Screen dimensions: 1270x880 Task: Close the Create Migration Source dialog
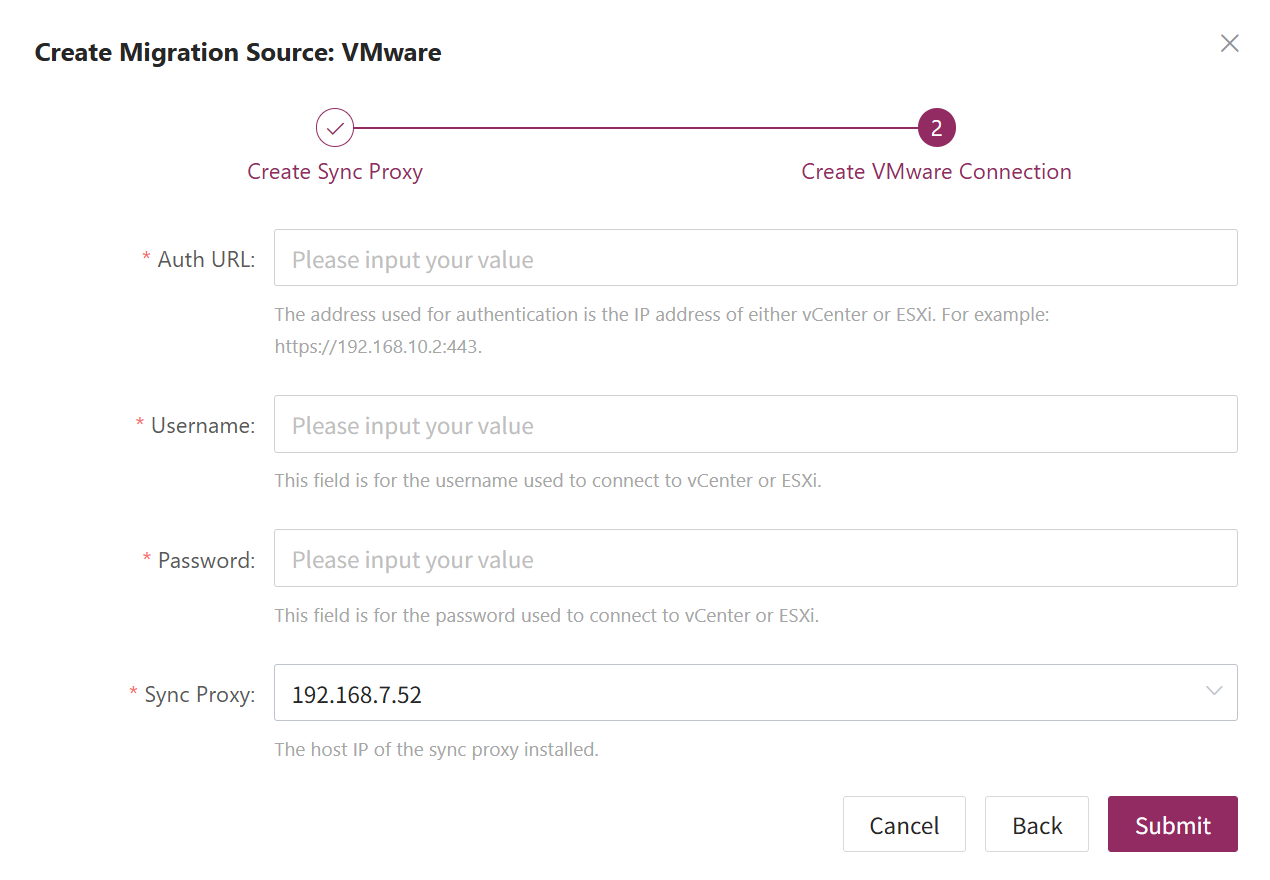coord(1230,43)
